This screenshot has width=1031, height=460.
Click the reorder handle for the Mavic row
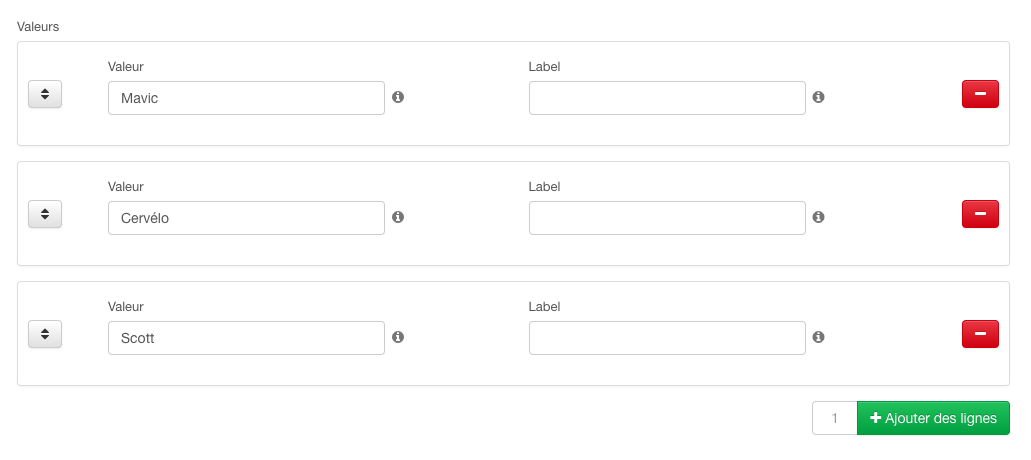pyautogui.click(x=45, y=94)
